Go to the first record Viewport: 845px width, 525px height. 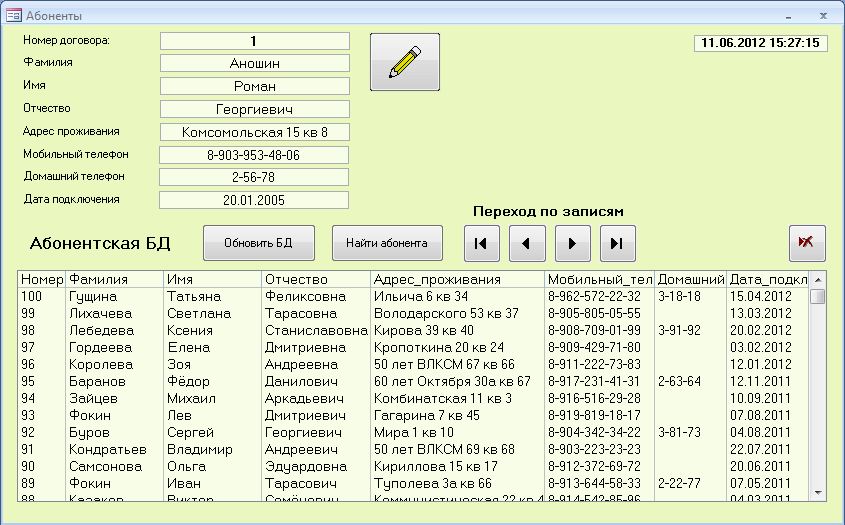click(x=481, y=243)
